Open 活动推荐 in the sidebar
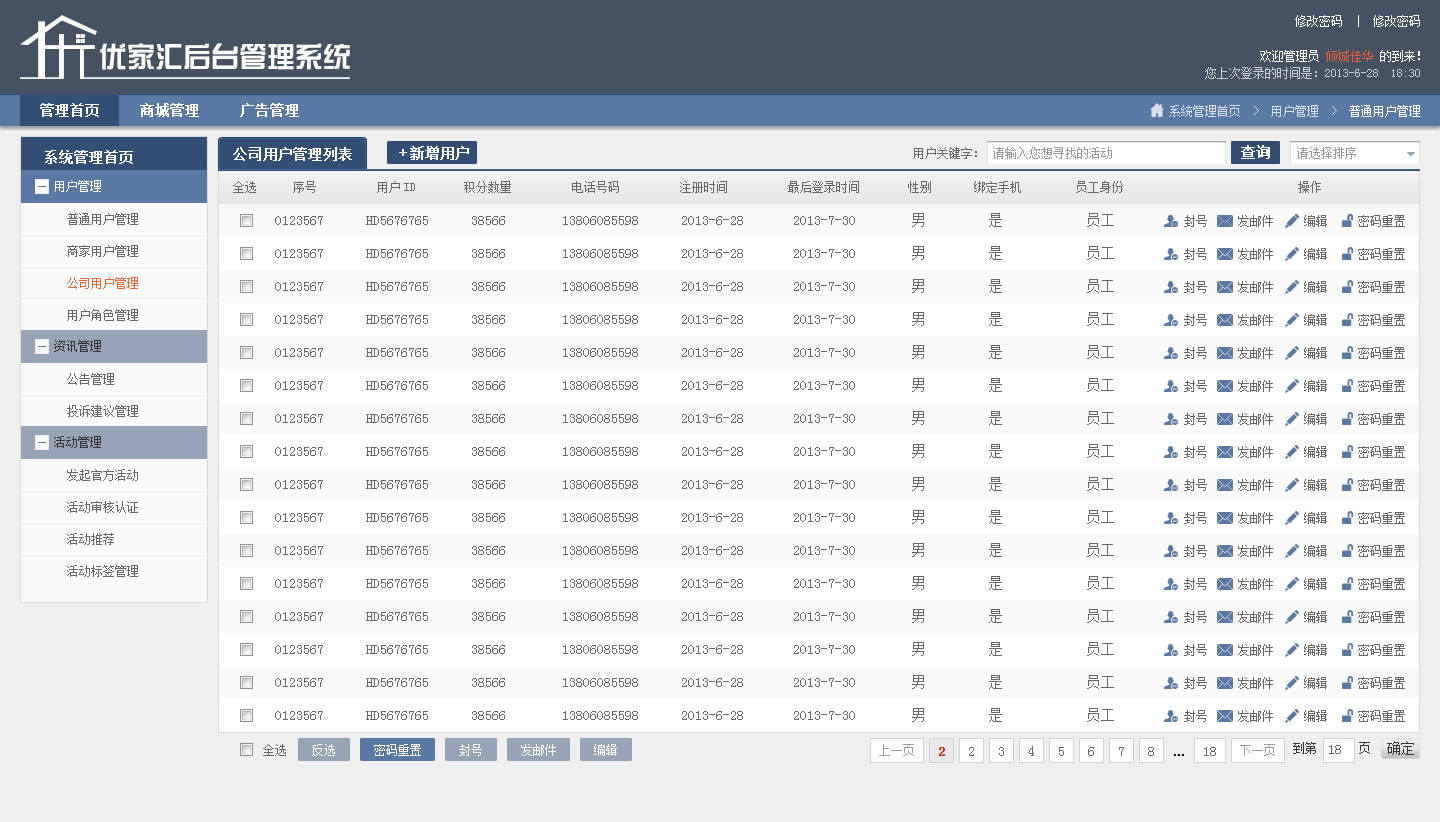This screenshot has height=822, width=1440. tap(91, 539)
